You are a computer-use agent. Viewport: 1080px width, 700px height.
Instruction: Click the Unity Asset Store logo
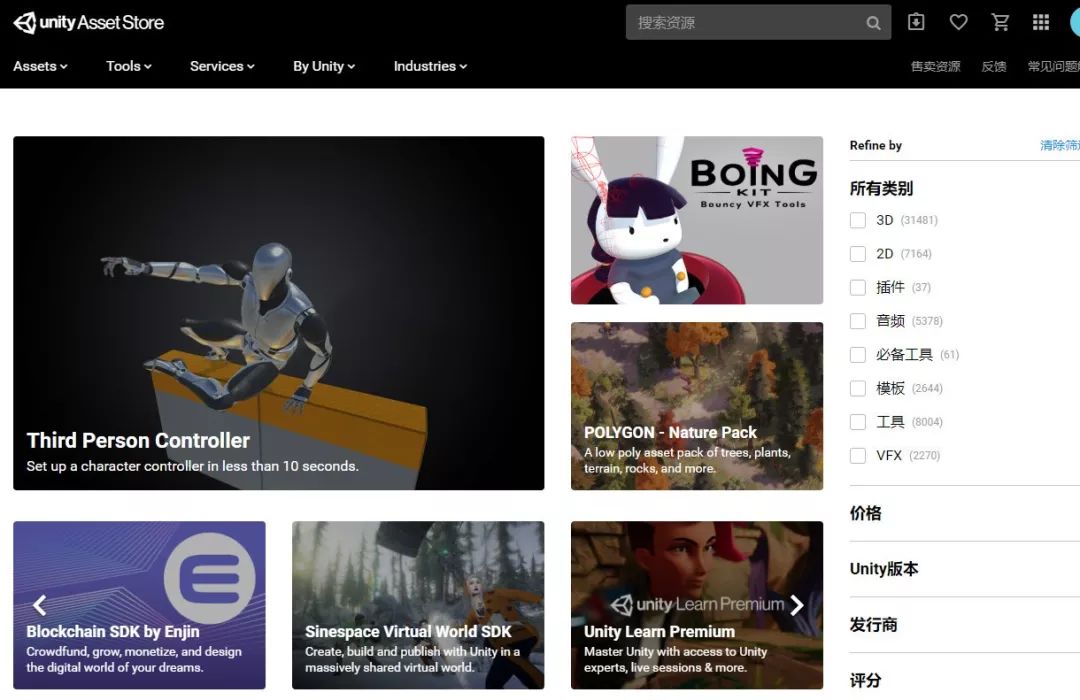(x=89, y=23)
